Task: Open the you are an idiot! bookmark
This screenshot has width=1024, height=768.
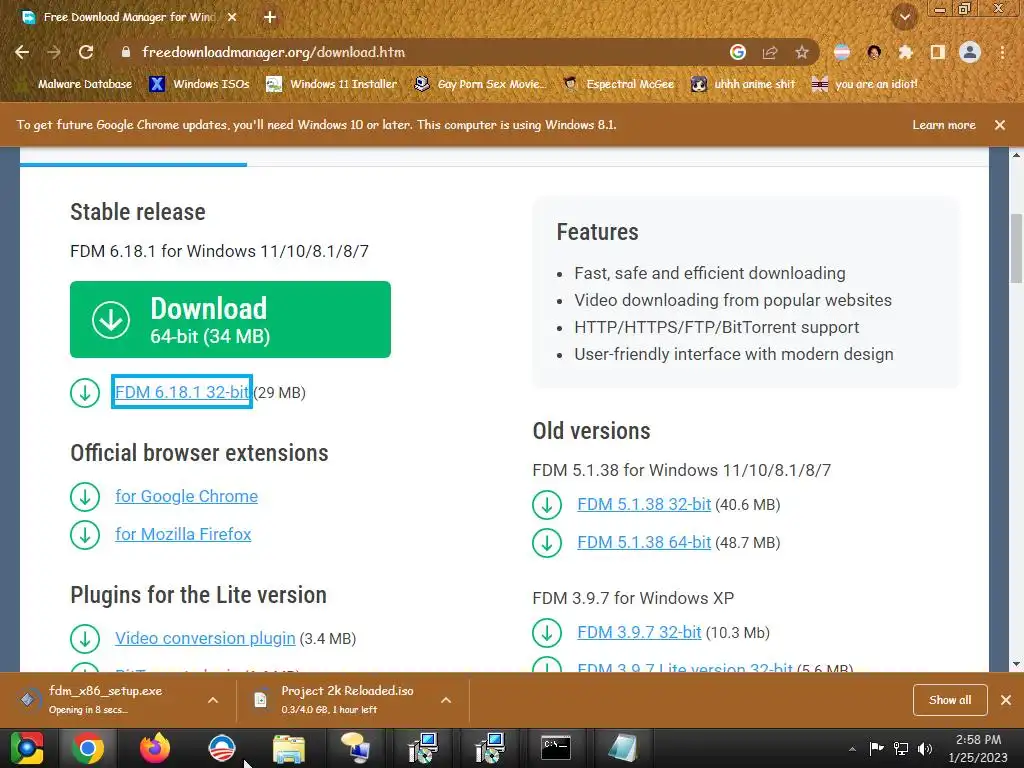Action: (x=864, y=84)
